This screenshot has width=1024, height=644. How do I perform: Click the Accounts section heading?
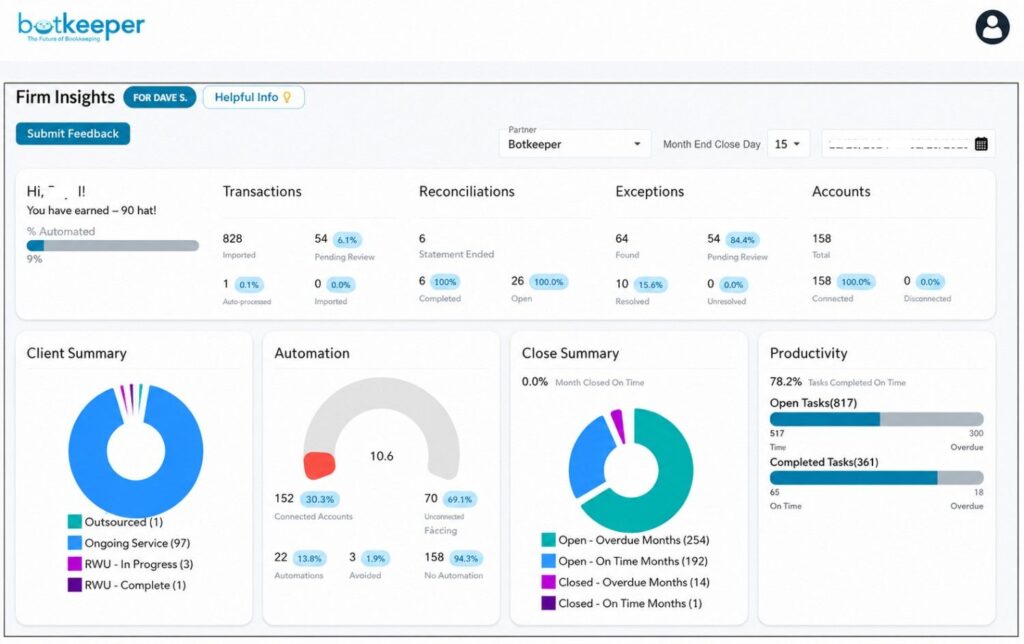point(841,191)
